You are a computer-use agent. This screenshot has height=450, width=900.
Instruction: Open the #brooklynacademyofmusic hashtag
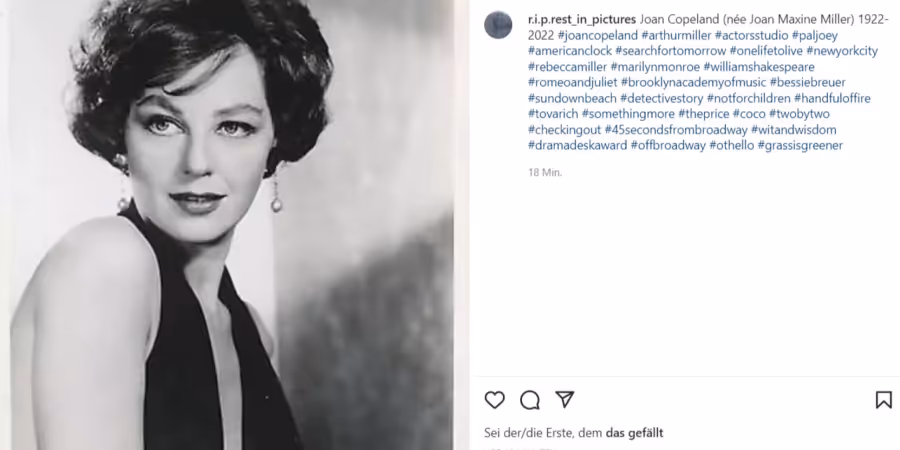tap(693, 83)
